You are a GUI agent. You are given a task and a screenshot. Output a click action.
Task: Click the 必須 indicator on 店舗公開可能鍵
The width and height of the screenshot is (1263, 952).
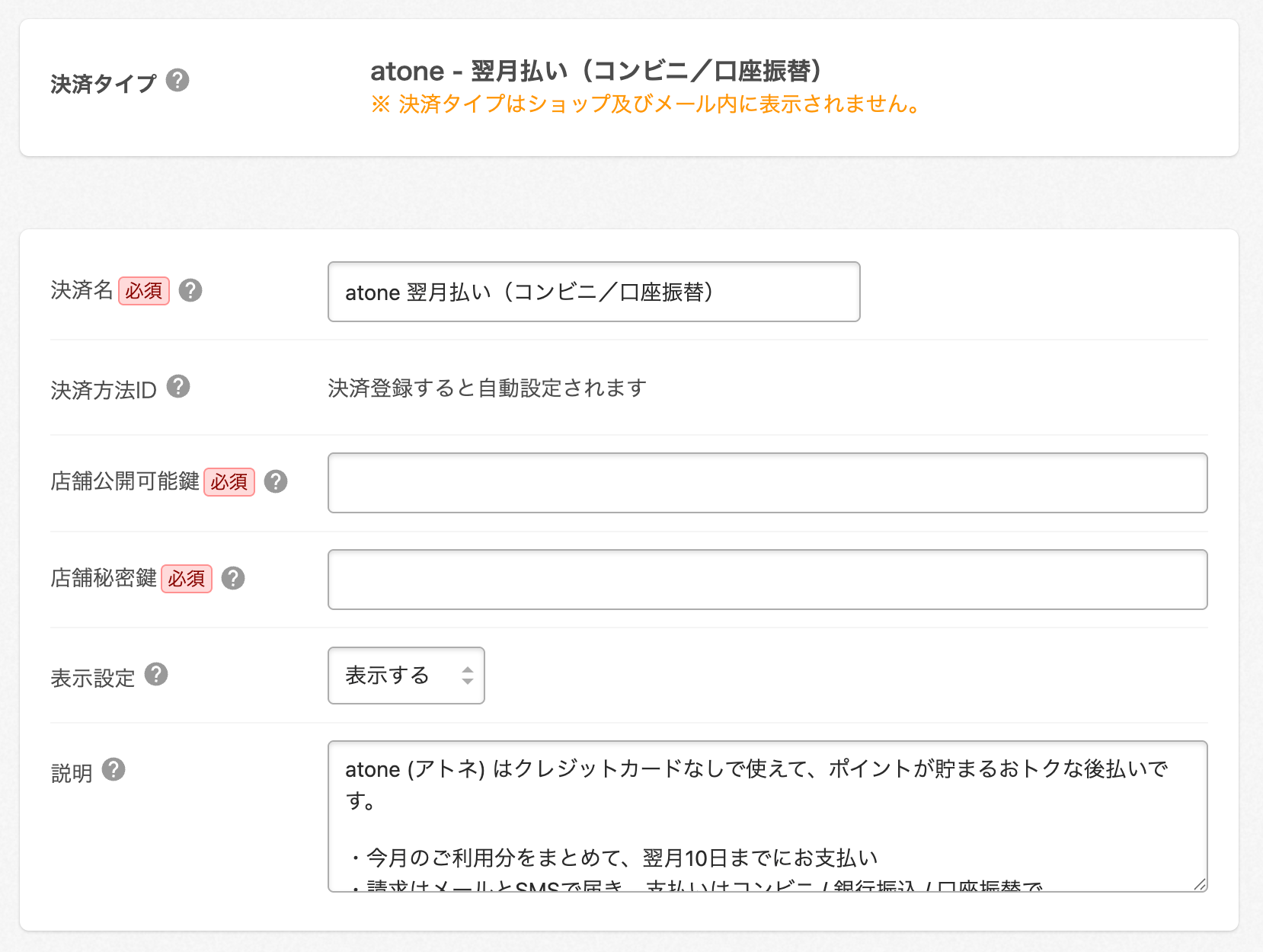pos(229,481)
